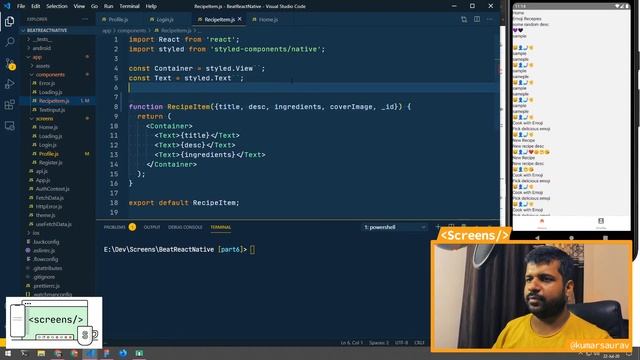640x360 pixels.
Task: Open the powershell terminal selector dropdown
Action: click(x=395, y=227)
